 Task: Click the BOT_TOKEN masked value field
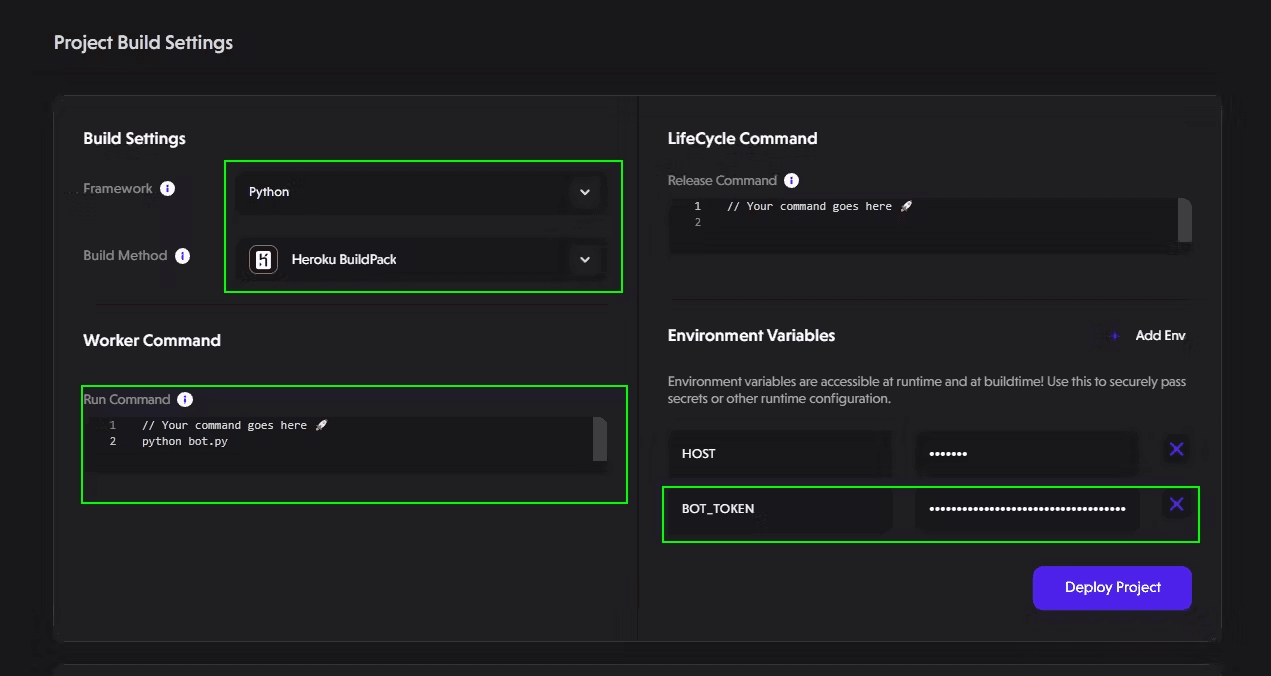(1026, 509)
